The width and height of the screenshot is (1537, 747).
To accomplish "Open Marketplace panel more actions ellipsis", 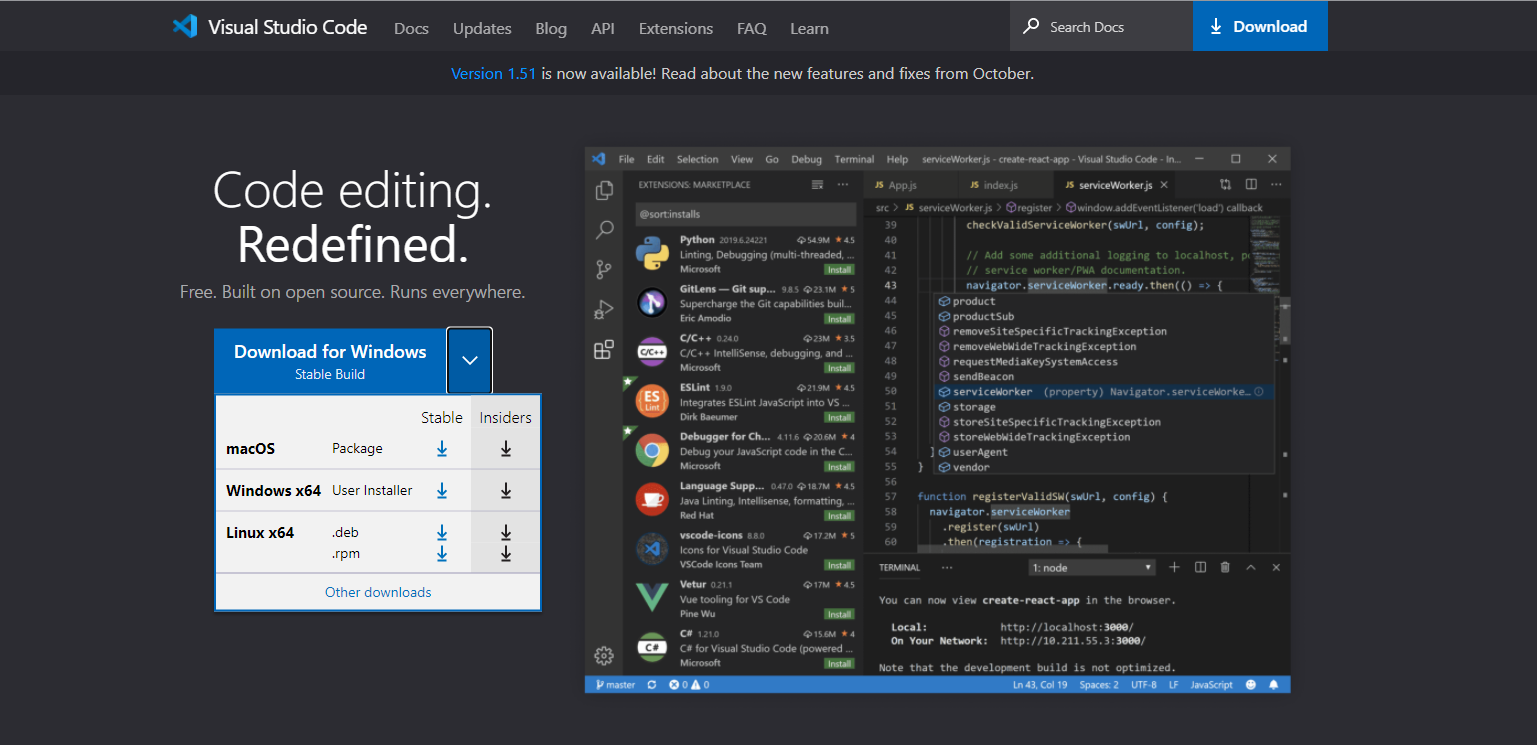I will pos(843,185).
